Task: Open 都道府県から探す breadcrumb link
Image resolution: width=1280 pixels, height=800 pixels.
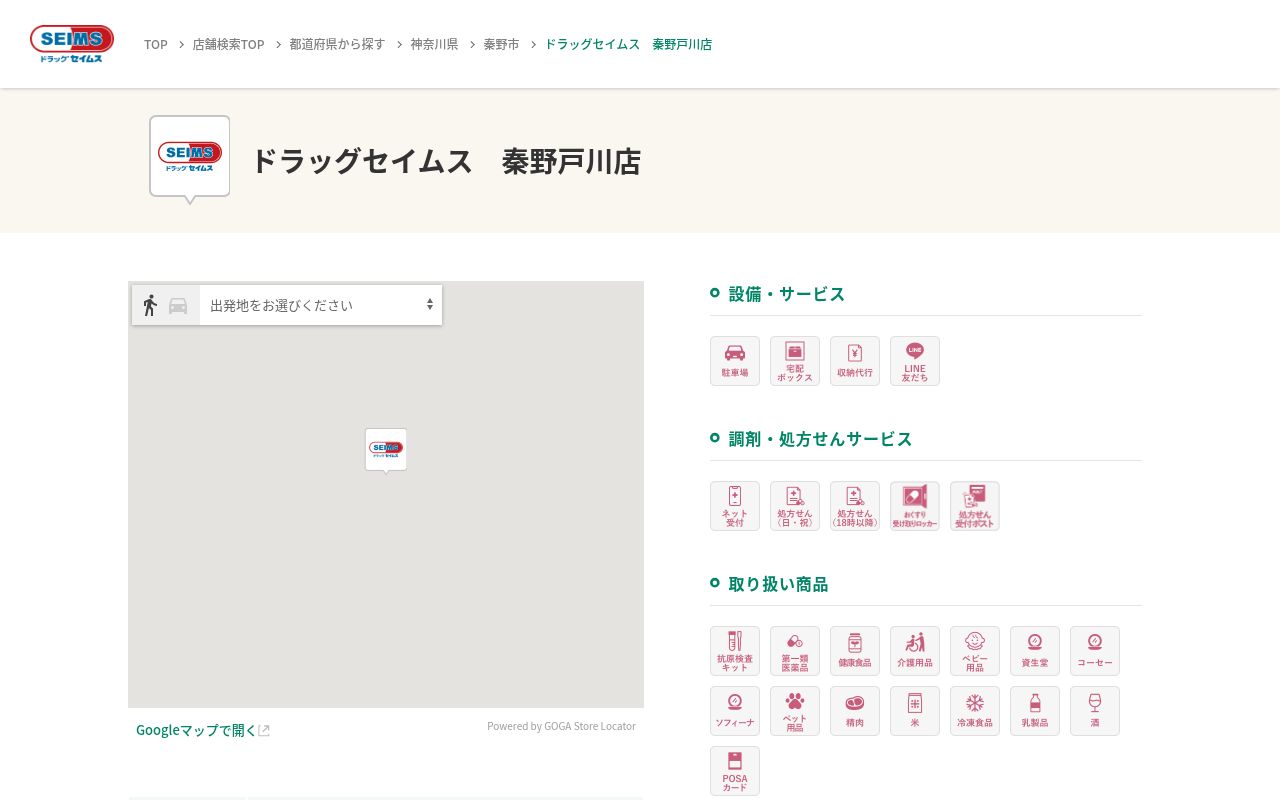Action: pyautogui.click(x=337, y=44)
